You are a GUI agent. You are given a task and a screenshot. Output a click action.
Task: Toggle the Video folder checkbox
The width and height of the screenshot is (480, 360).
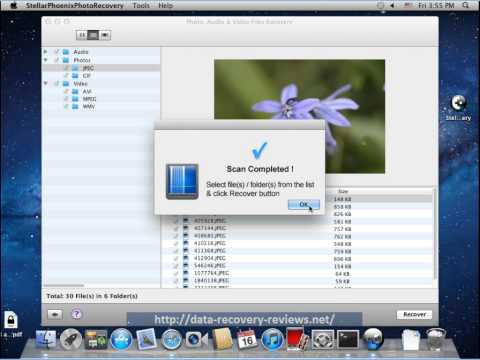coord(57,83)
